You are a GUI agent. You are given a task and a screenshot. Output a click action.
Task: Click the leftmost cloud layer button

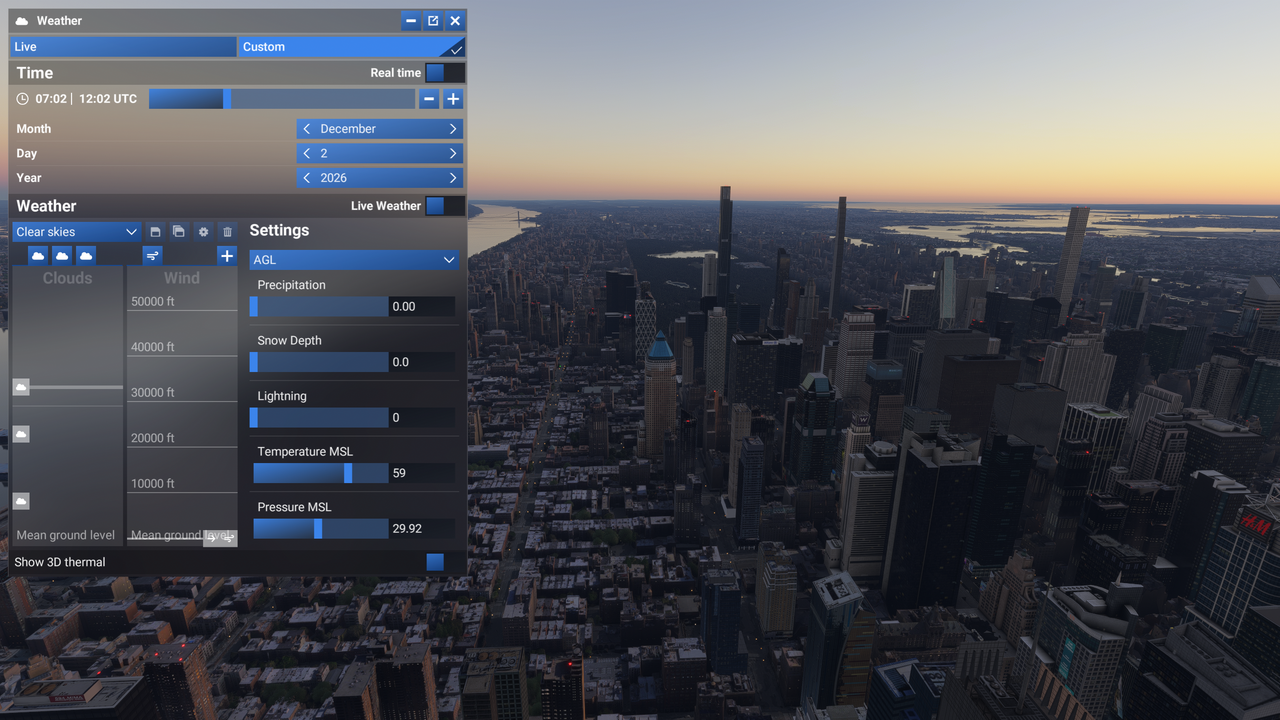[x=38, y=256]
